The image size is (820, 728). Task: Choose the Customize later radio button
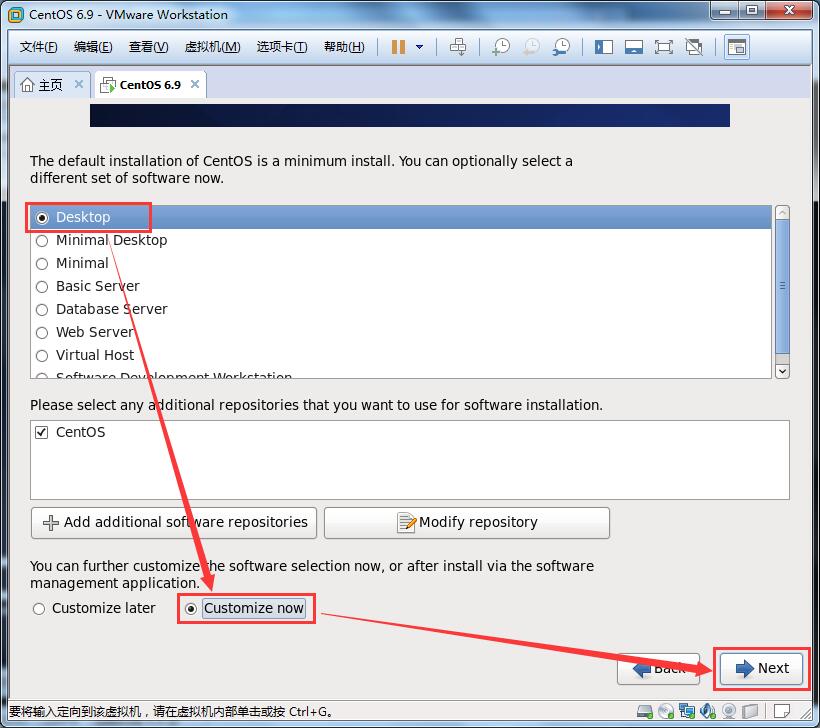[x=39, y=609]
